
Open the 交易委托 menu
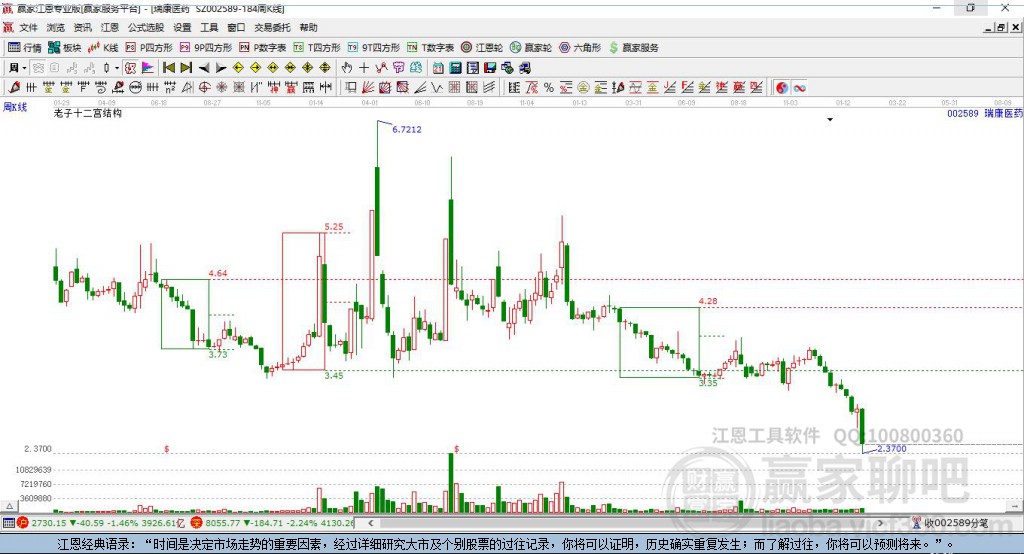click(x=272, y=27)
